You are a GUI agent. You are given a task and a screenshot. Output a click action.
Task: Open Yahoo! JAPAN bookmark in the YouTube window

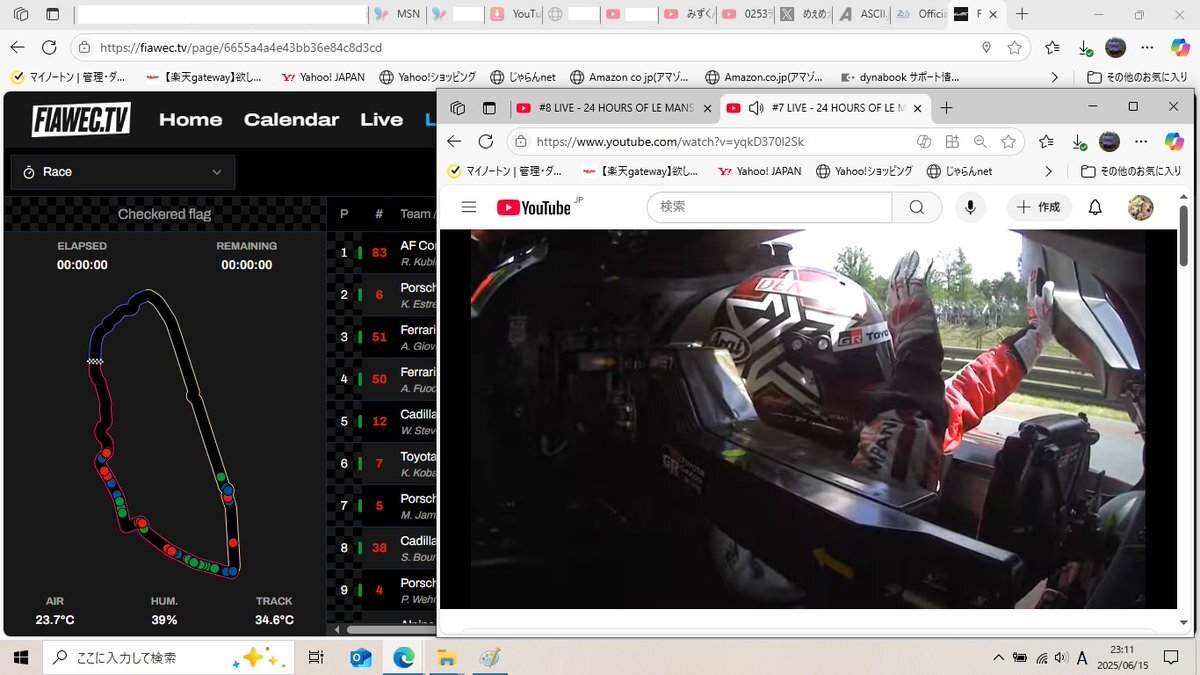[758, 171]
